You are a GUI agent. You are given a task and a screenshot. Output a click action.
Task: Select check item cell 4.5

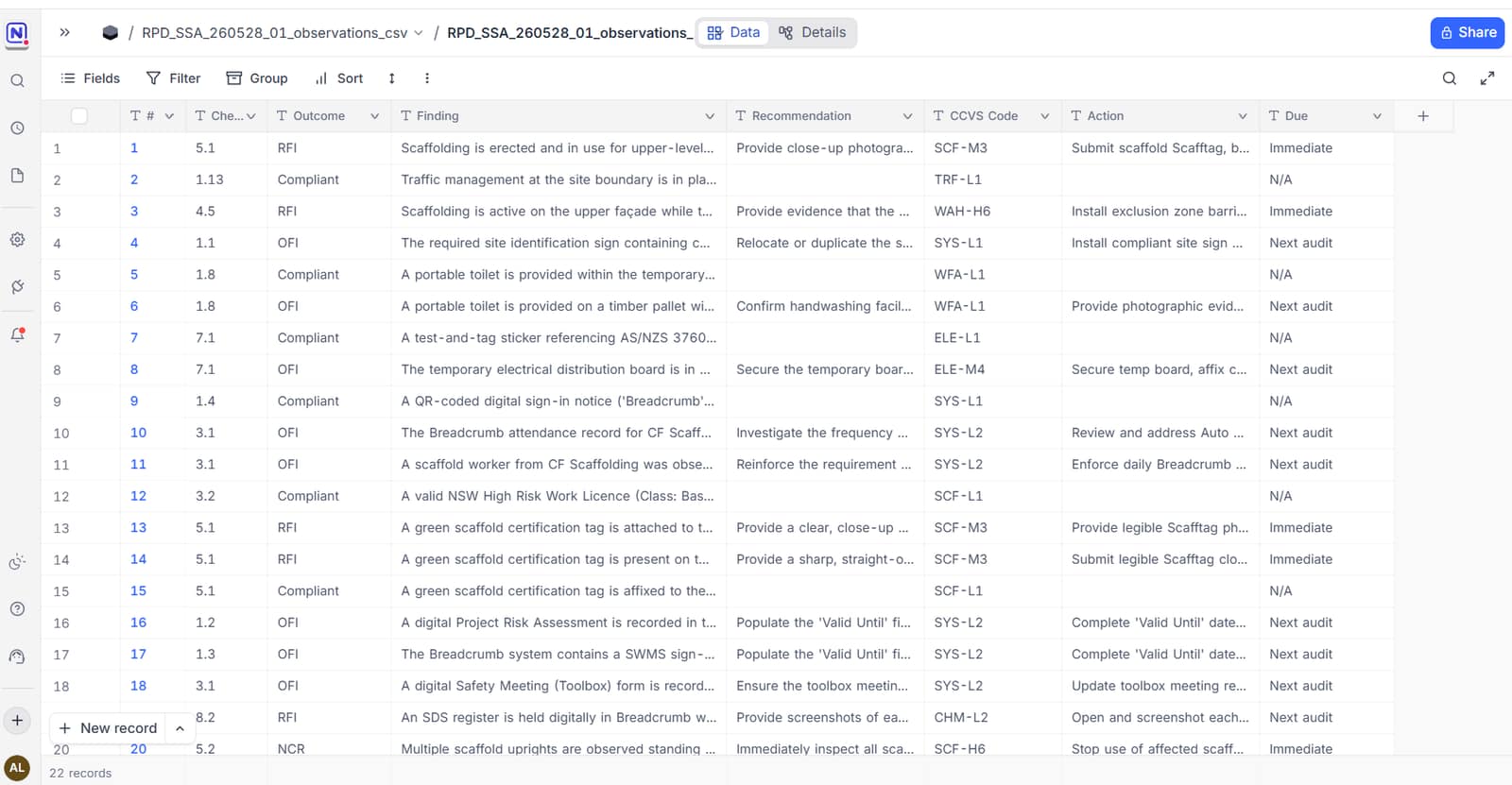[x=227, y=212]
